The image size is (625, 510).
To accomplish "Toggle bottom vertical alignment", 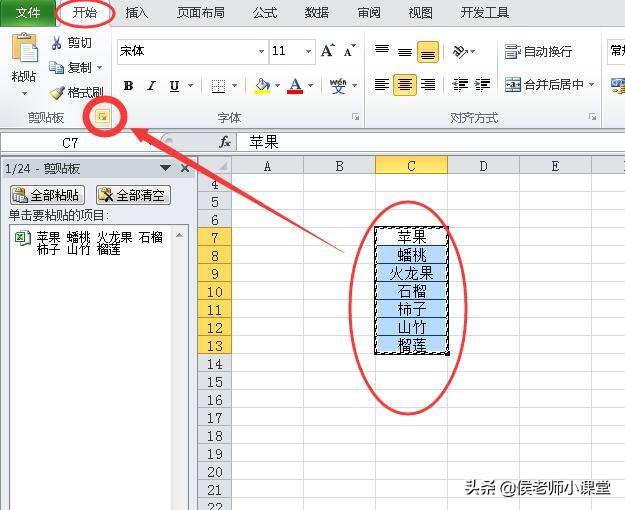I will tap(428, 52).
